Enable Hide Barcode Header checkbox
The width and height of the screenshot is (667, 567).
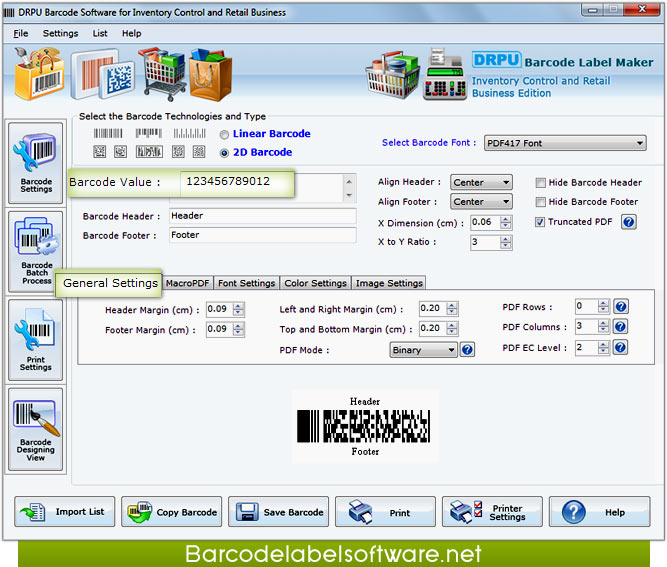[x=540, y=183]
